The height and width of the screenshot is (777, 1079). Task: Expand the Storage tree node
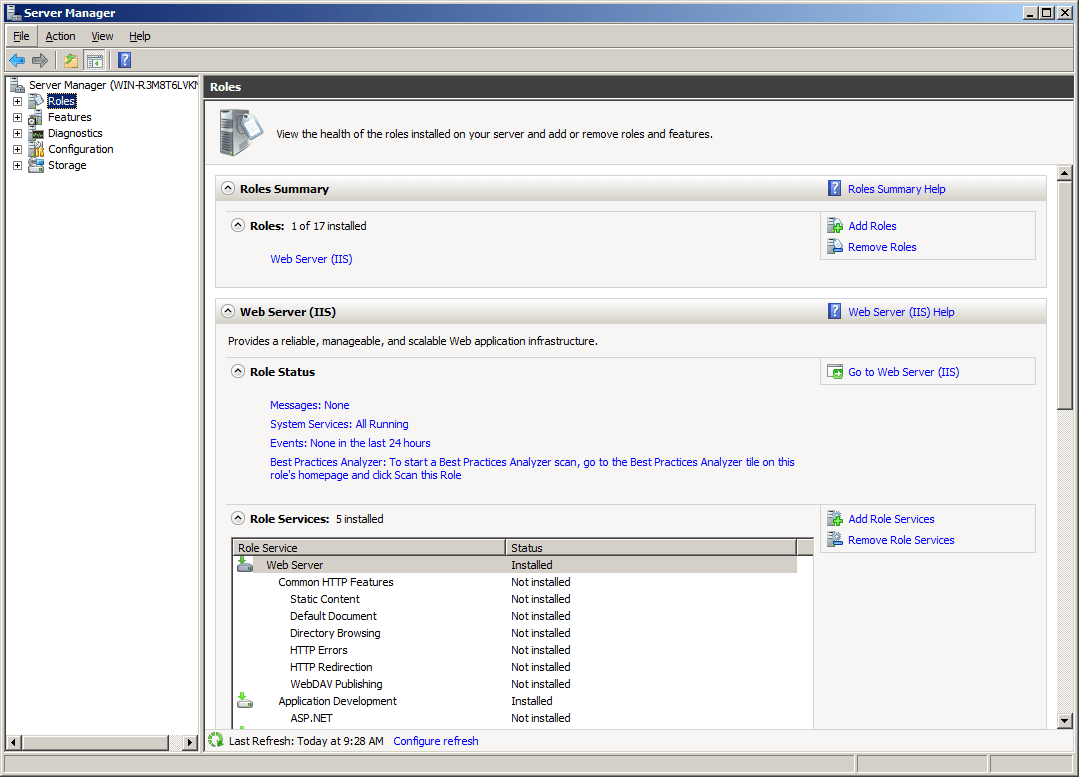coord(17,165)
